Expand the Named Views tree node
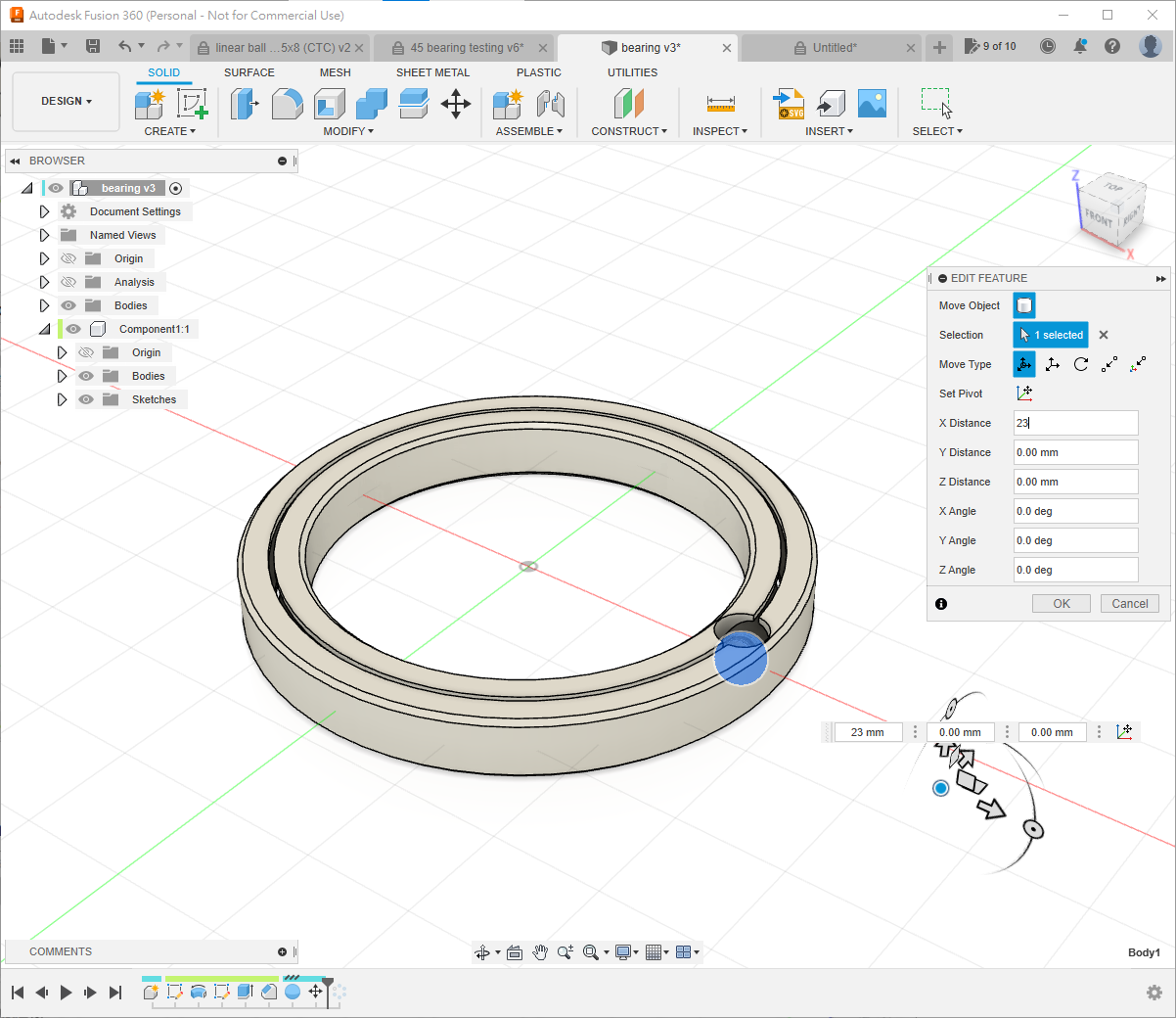The width and height of the screenshot is (1176, 1018). [x=44, y=235]
